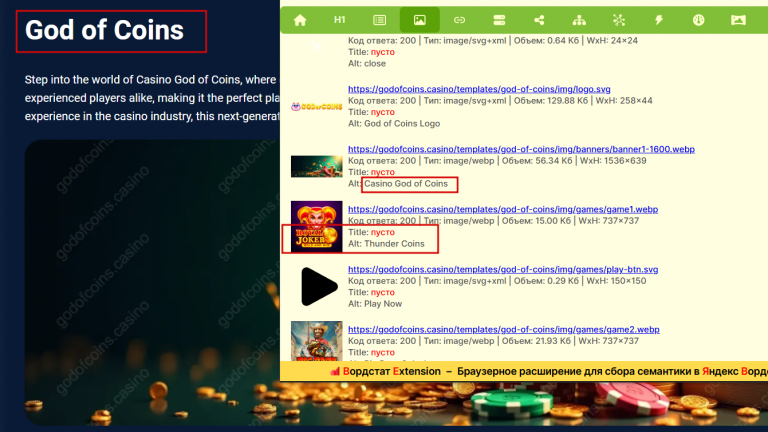Image resolution: width=768 pixels, height=432 pixels.
Task: Open the sitemap hierarchy icon tab
Action: (x=579, y=20)
